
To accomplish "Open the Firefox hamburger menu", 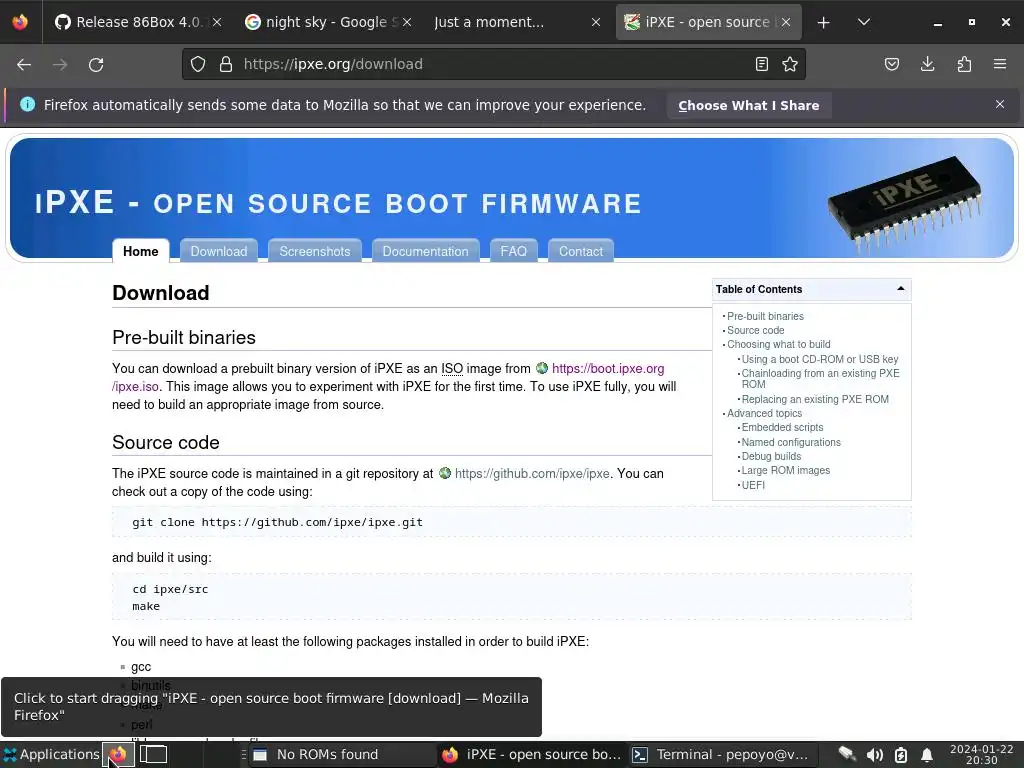I will click(x=1000, y=64).
